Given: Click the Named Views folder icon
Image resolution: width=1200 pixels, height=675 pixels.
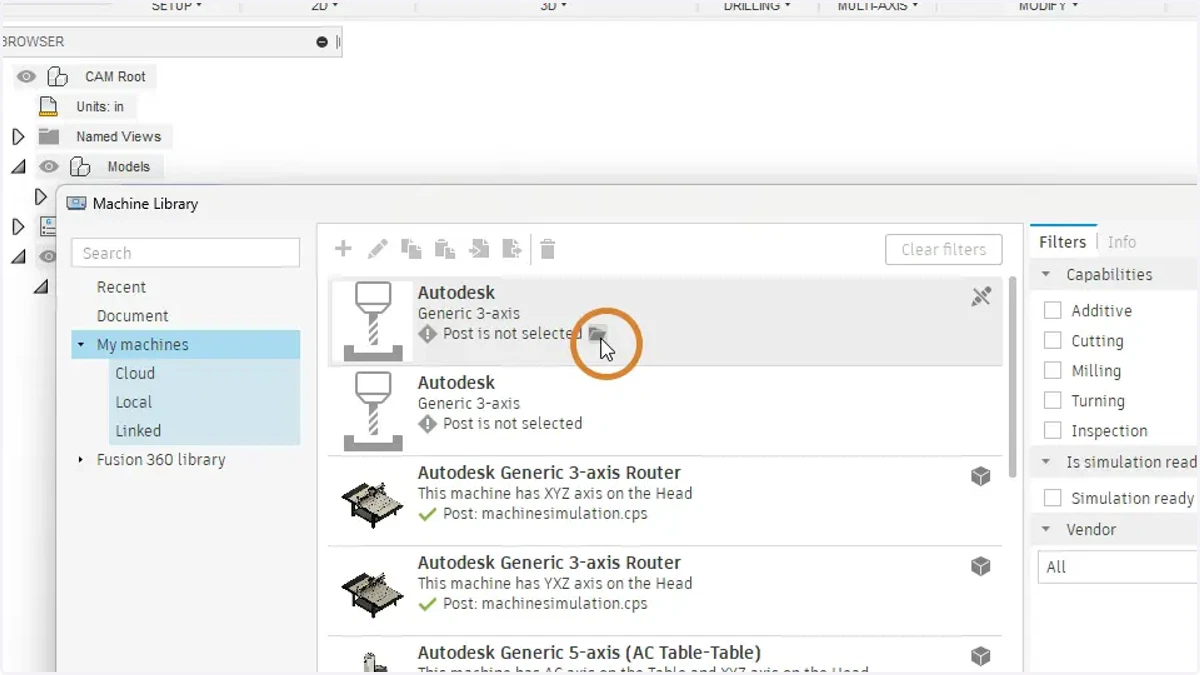Looking at the screenshot, I should pos(49,136).
